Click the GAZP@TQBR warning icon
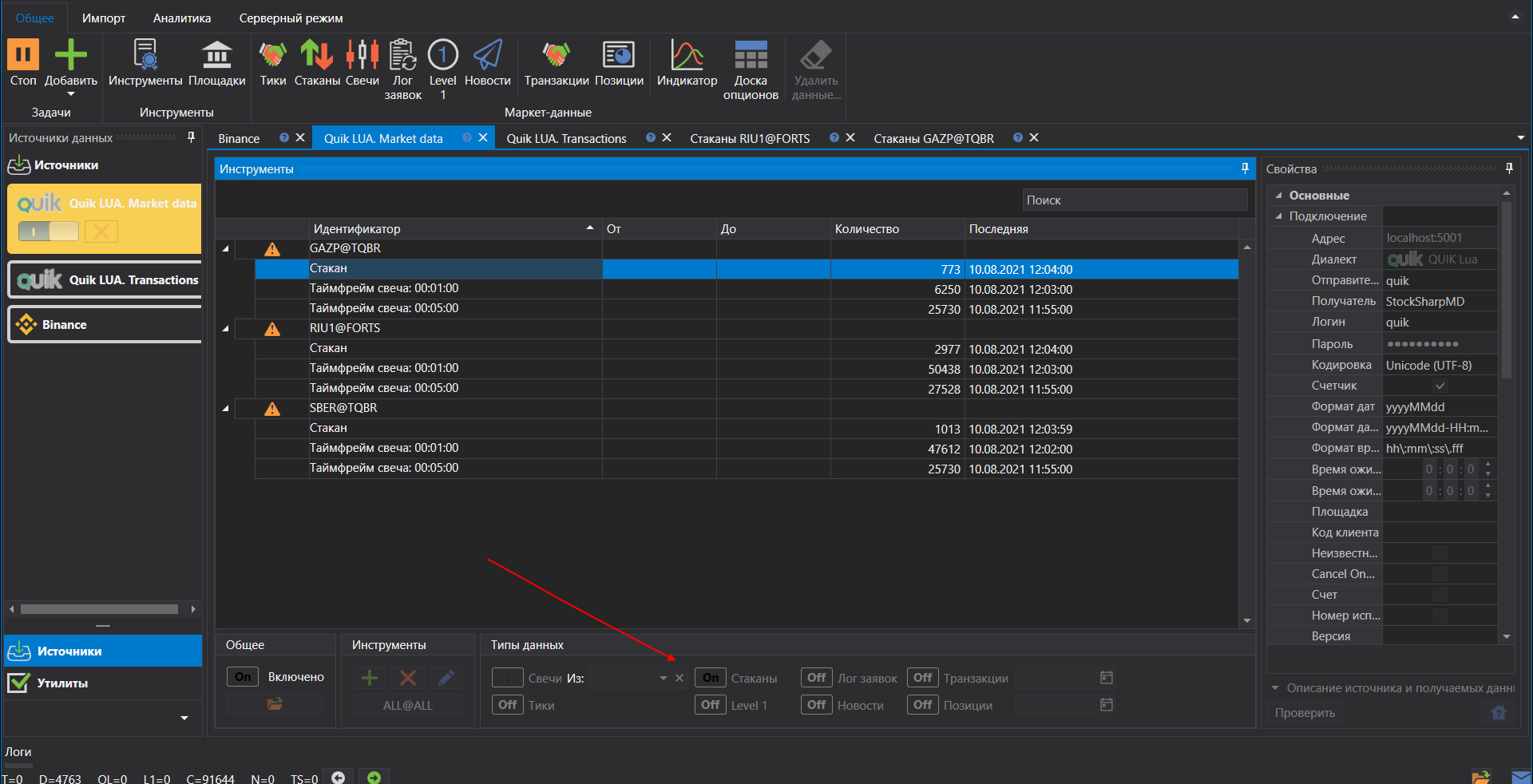1533x784 pixels. [272, 249]
